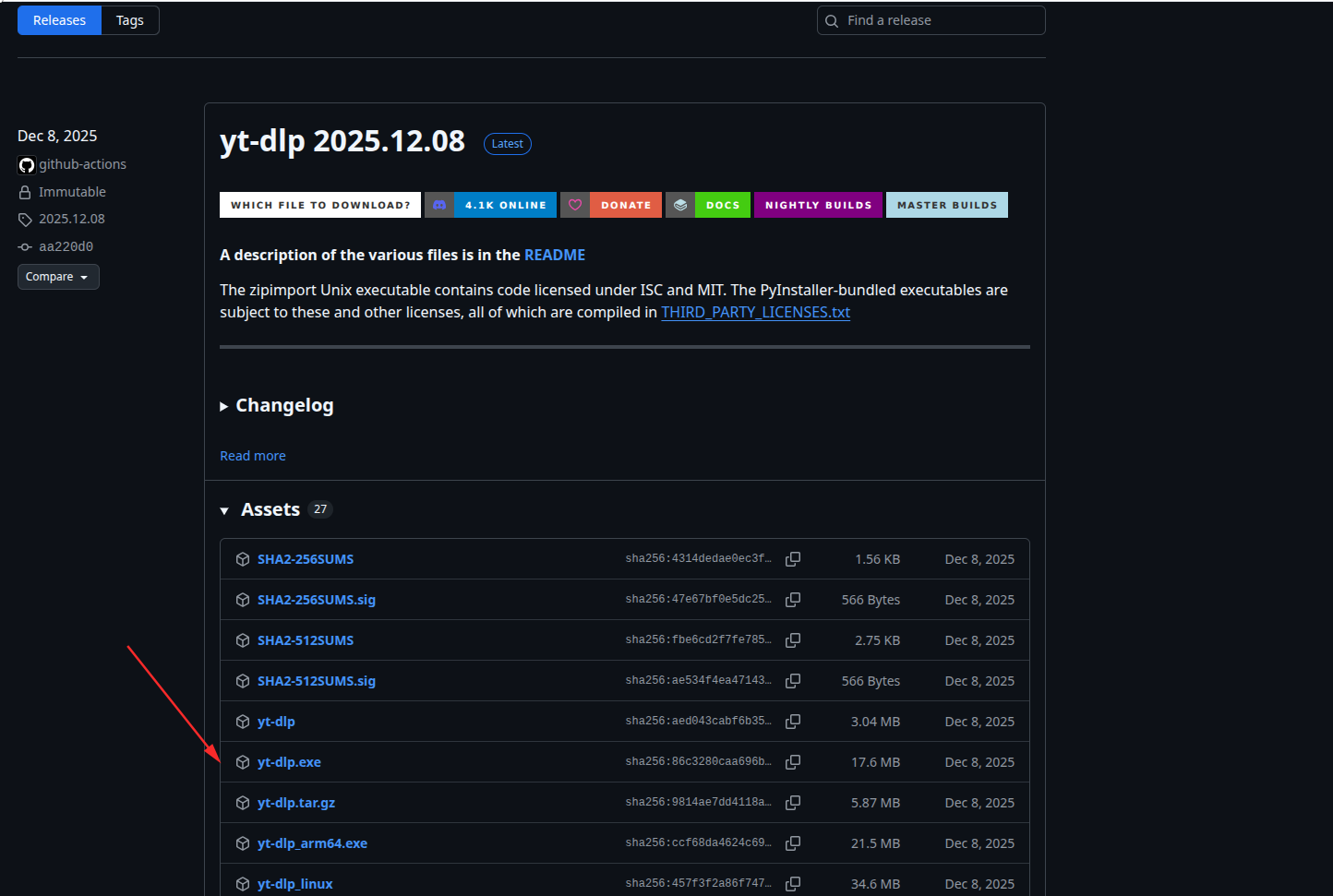1333x896 pixels.
Task: Open the github-actions author profile
Action: point(82,164)
